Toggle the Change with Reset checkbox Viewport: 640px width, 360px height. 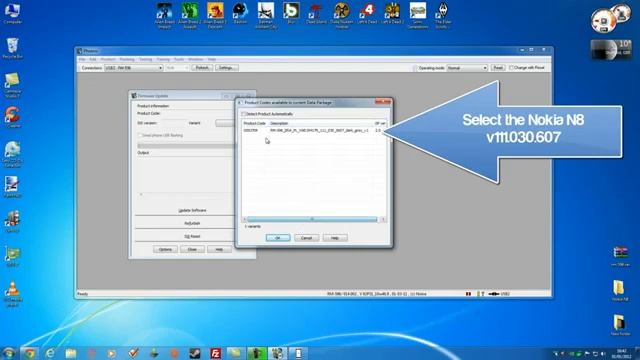click(511, 68)
